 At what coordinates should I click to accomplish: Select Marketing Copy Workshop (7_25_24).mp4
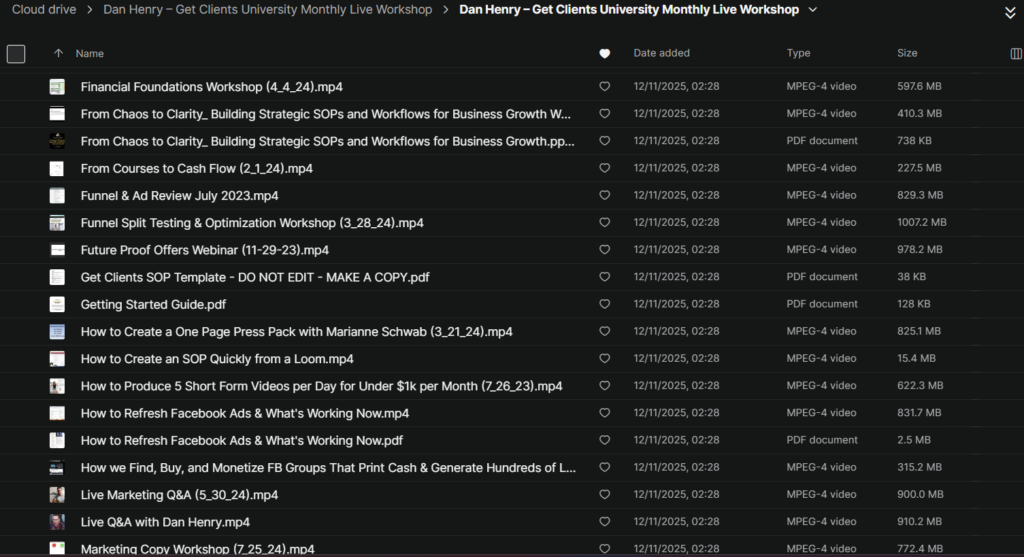point(197,549)
